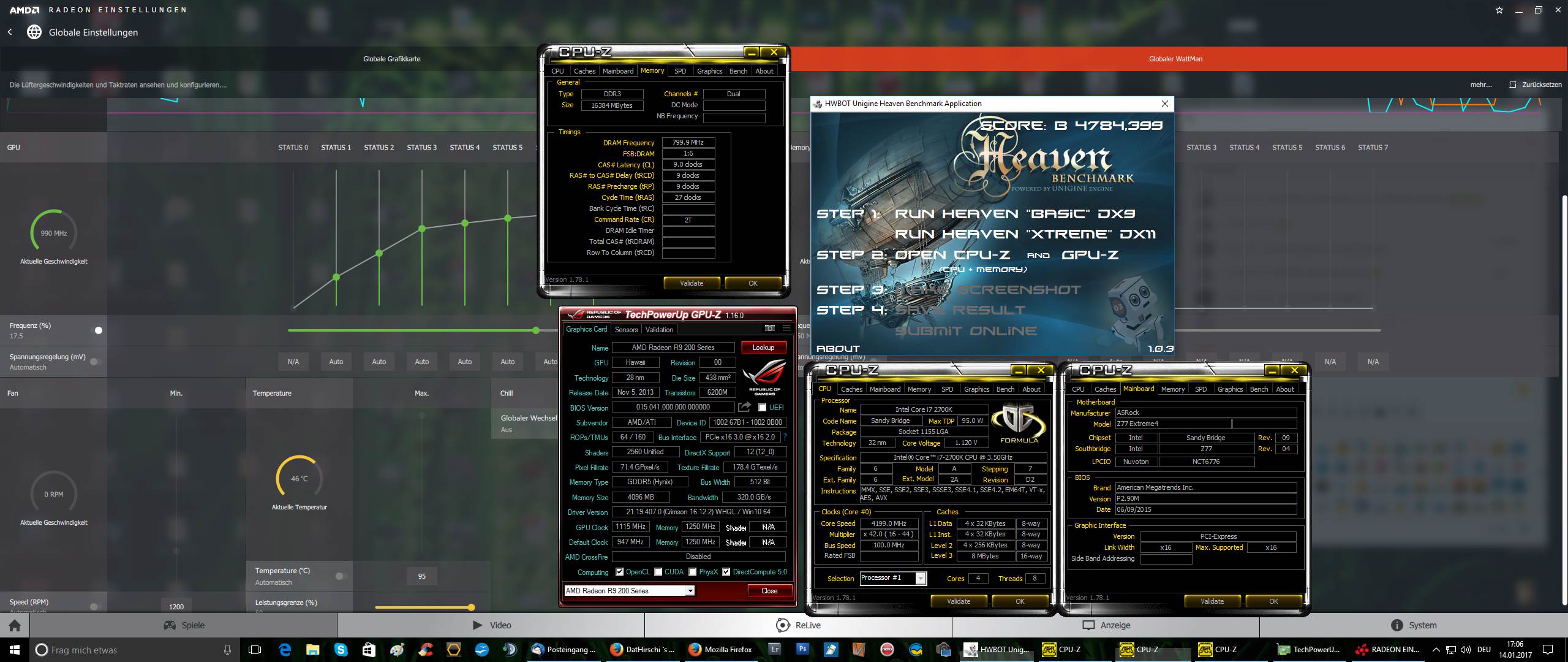
Task: Open ReLive section in Radeon bottom bar
Action: coord(798,625)
